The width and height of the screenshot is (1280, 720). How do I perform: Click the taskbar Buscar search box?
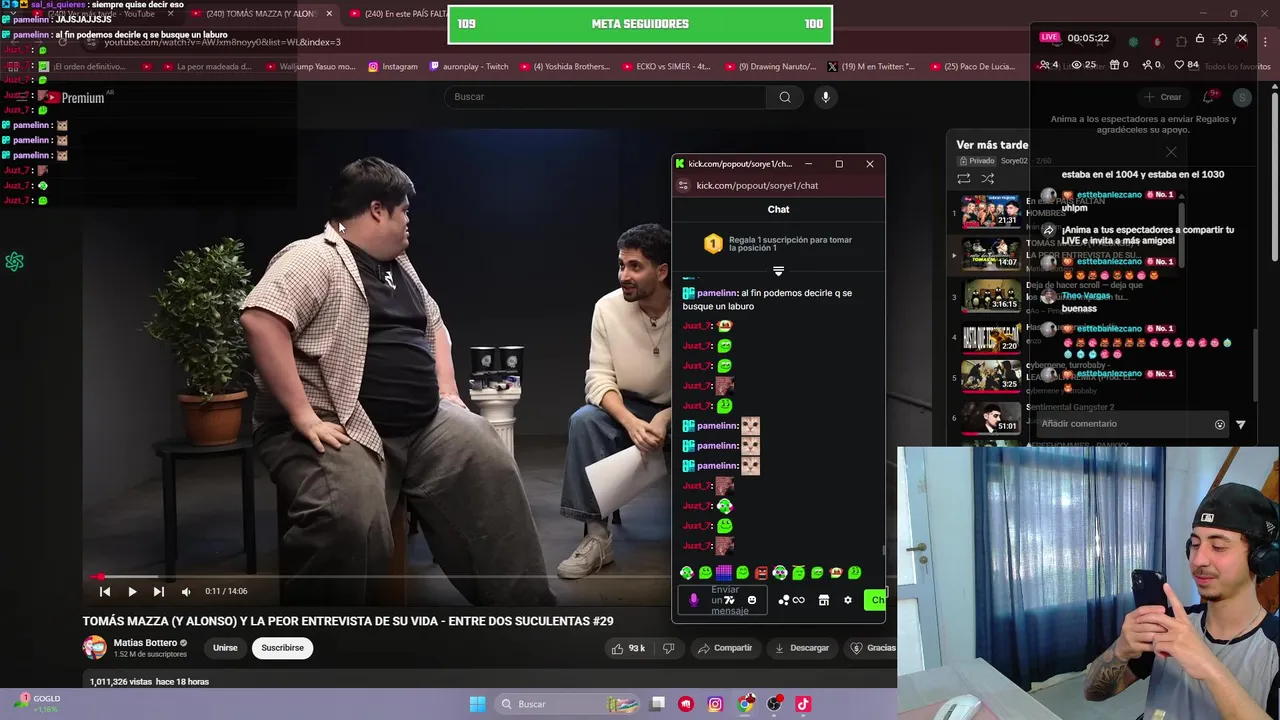565,704
